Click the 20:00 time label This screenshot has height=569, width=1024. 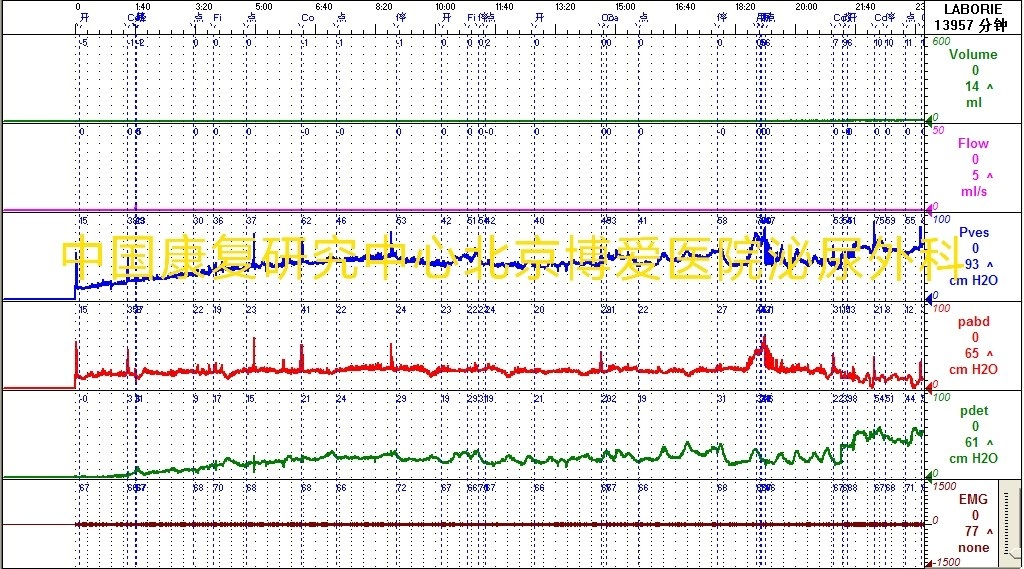point(806,7)
